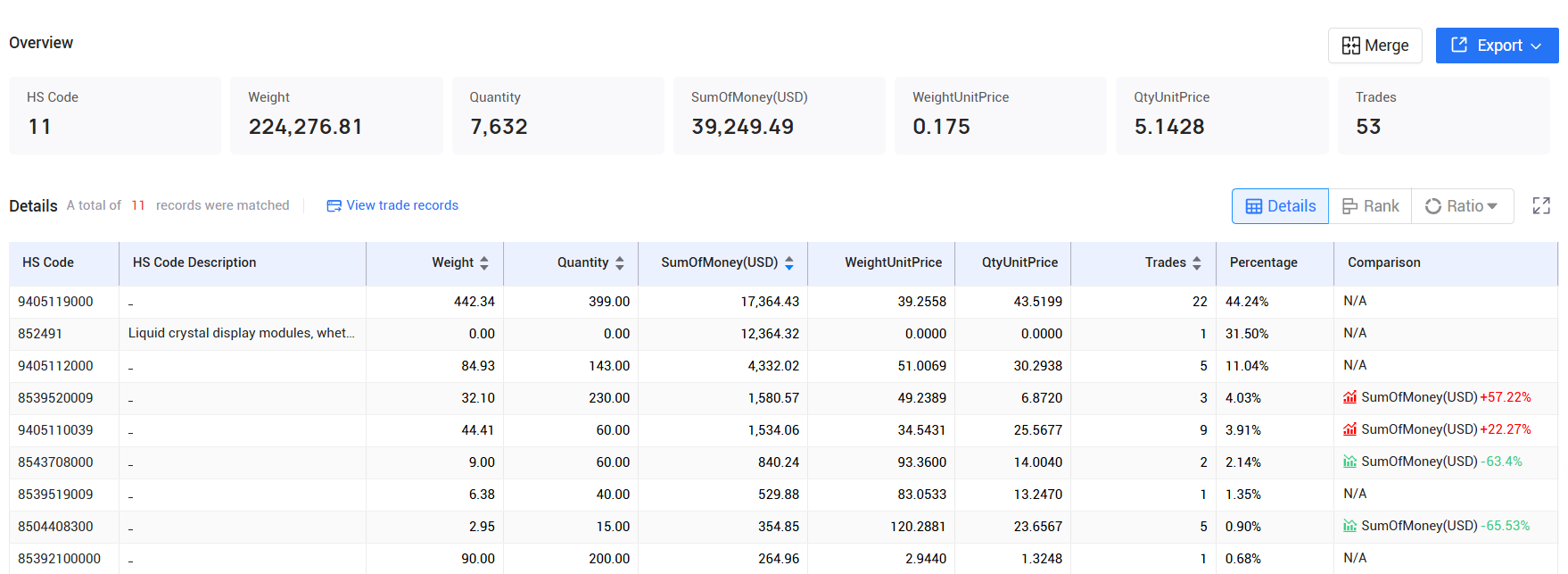
Task: Click the Merge button
Action: [1374, 46]
